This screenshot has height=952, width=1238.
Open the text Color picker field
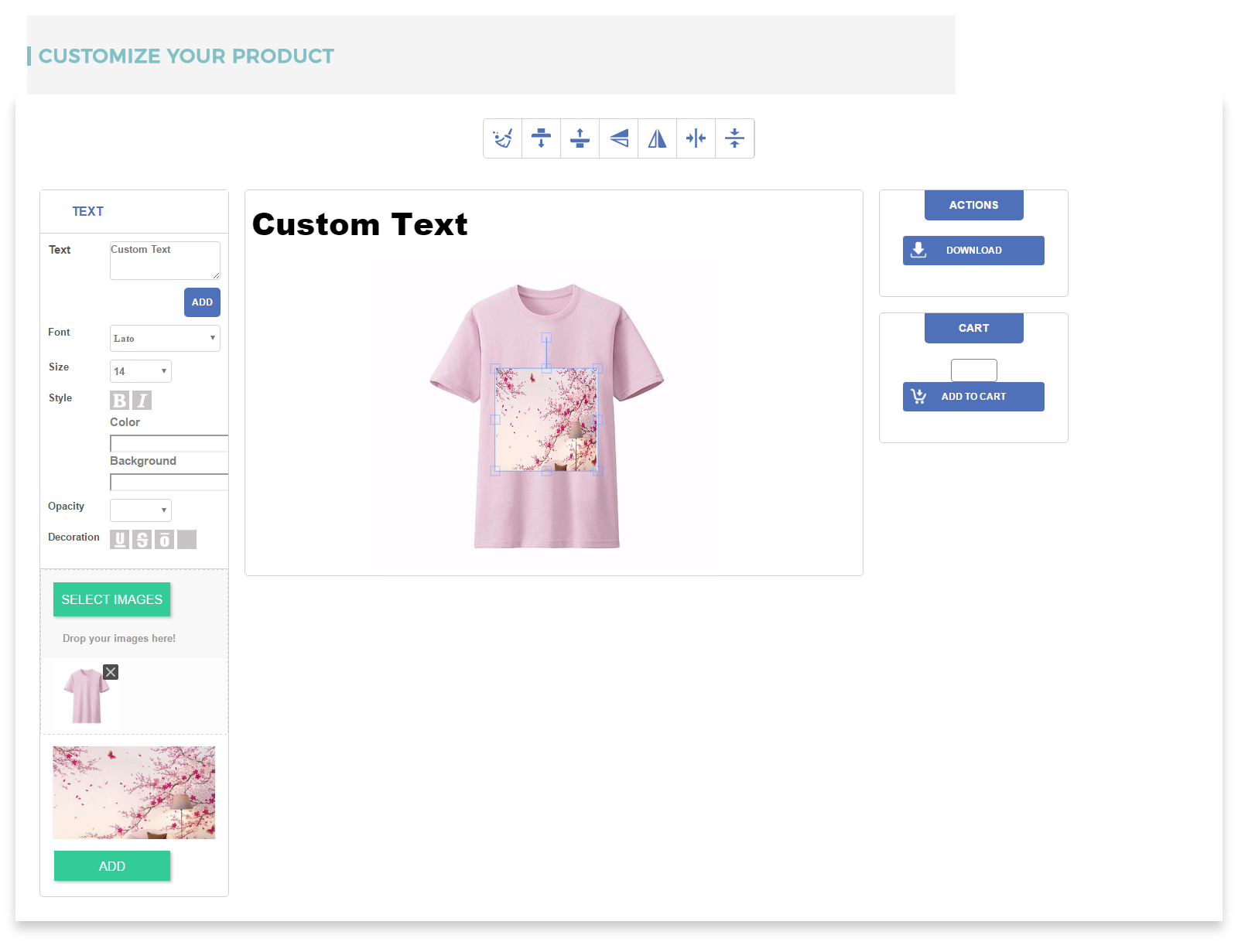pos(169,443)
